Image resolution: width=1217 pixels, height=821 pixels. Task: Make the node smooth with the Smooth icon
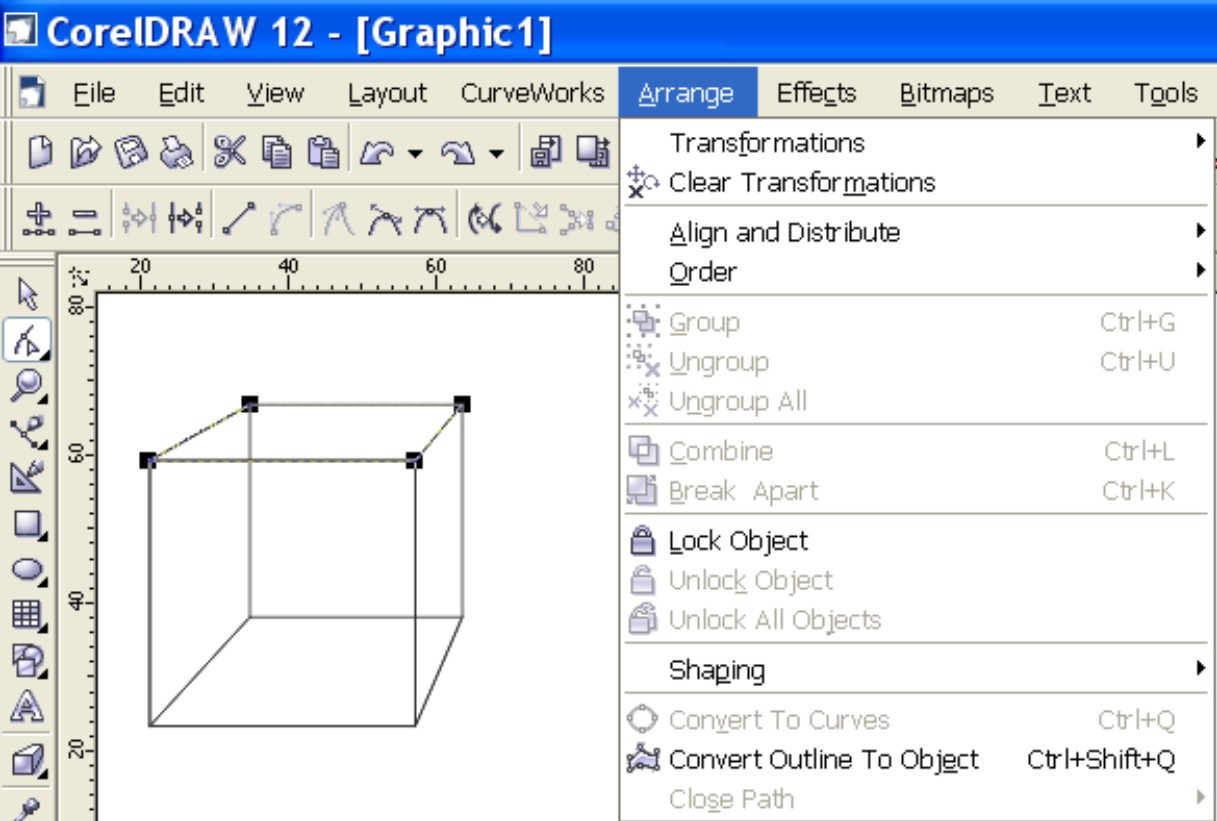[385, 218]
